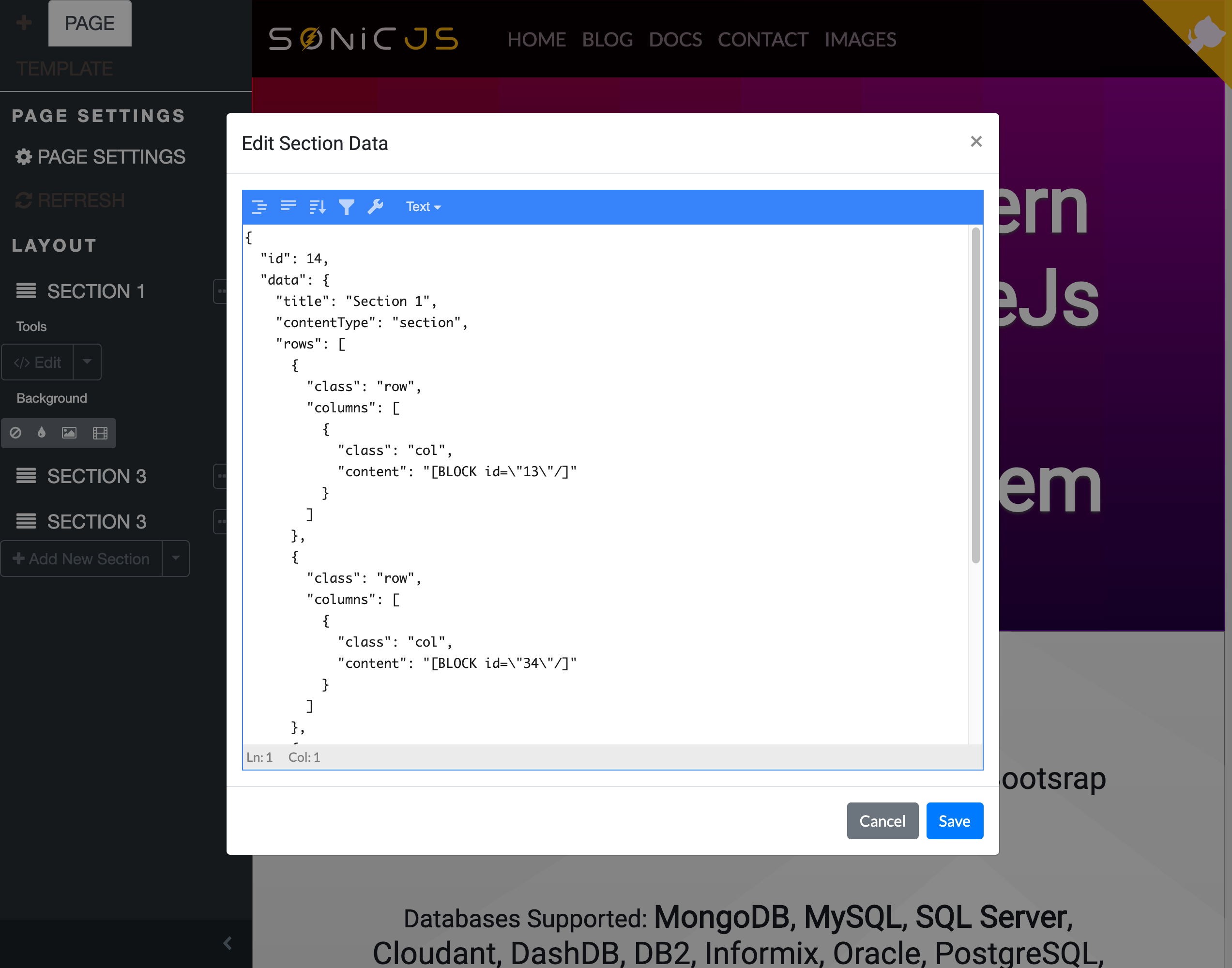Click the SECTION 1 hamburger lines icon
The image size is (1232, 968).
coord(26,291)
